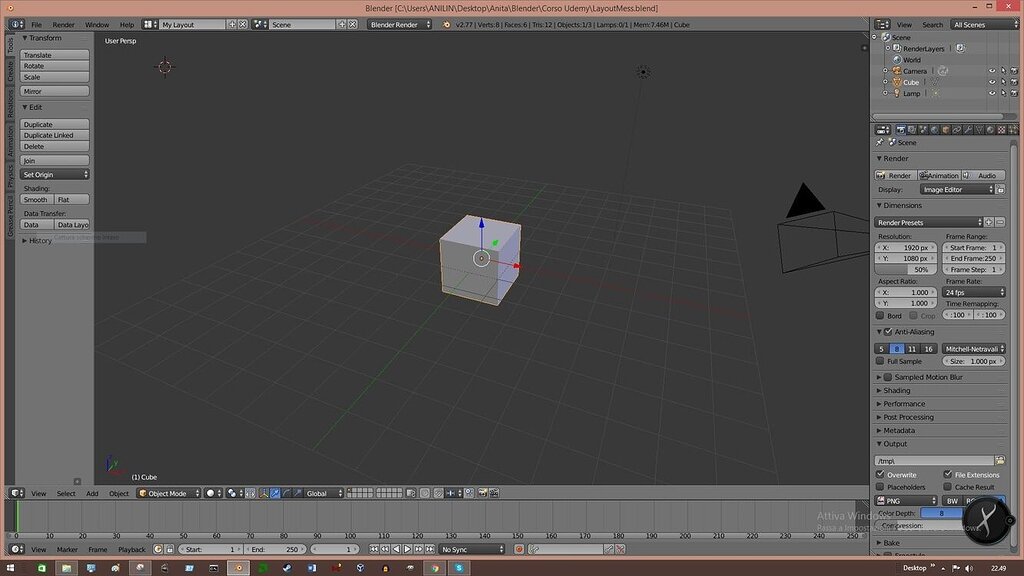The image size is (1024, 576).
Task: Open the Render properties camera icon
Action: coord(902,129)
